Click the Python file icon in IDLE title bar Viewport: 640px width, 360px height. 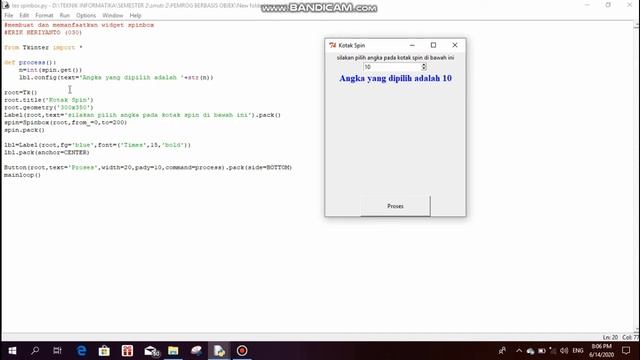[x=6, y=5]
